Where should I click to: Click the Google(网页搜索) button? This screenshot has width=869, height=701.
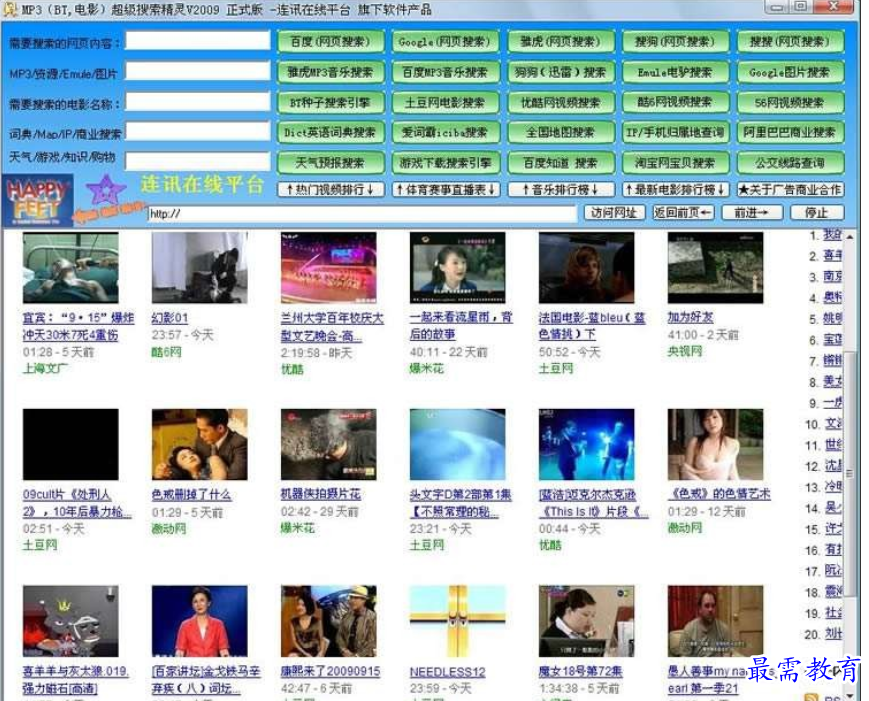coord(445,42)
